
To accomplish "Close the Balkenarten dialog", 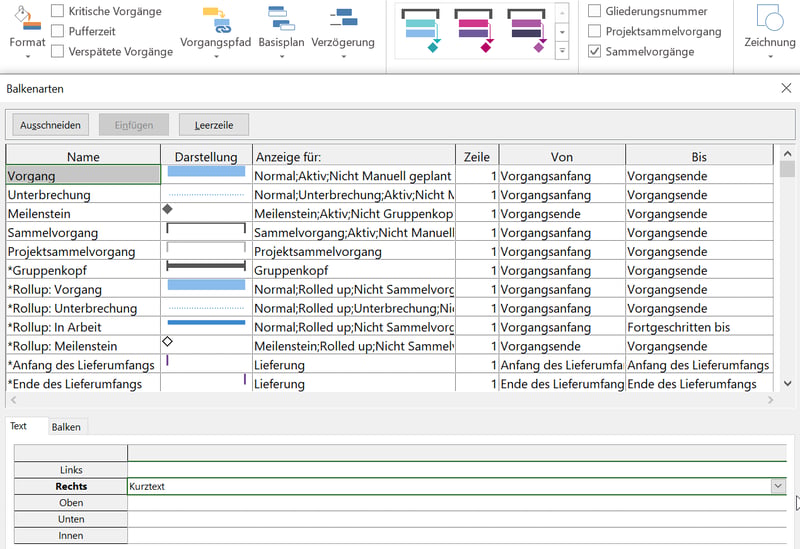I will coord(786,88).
